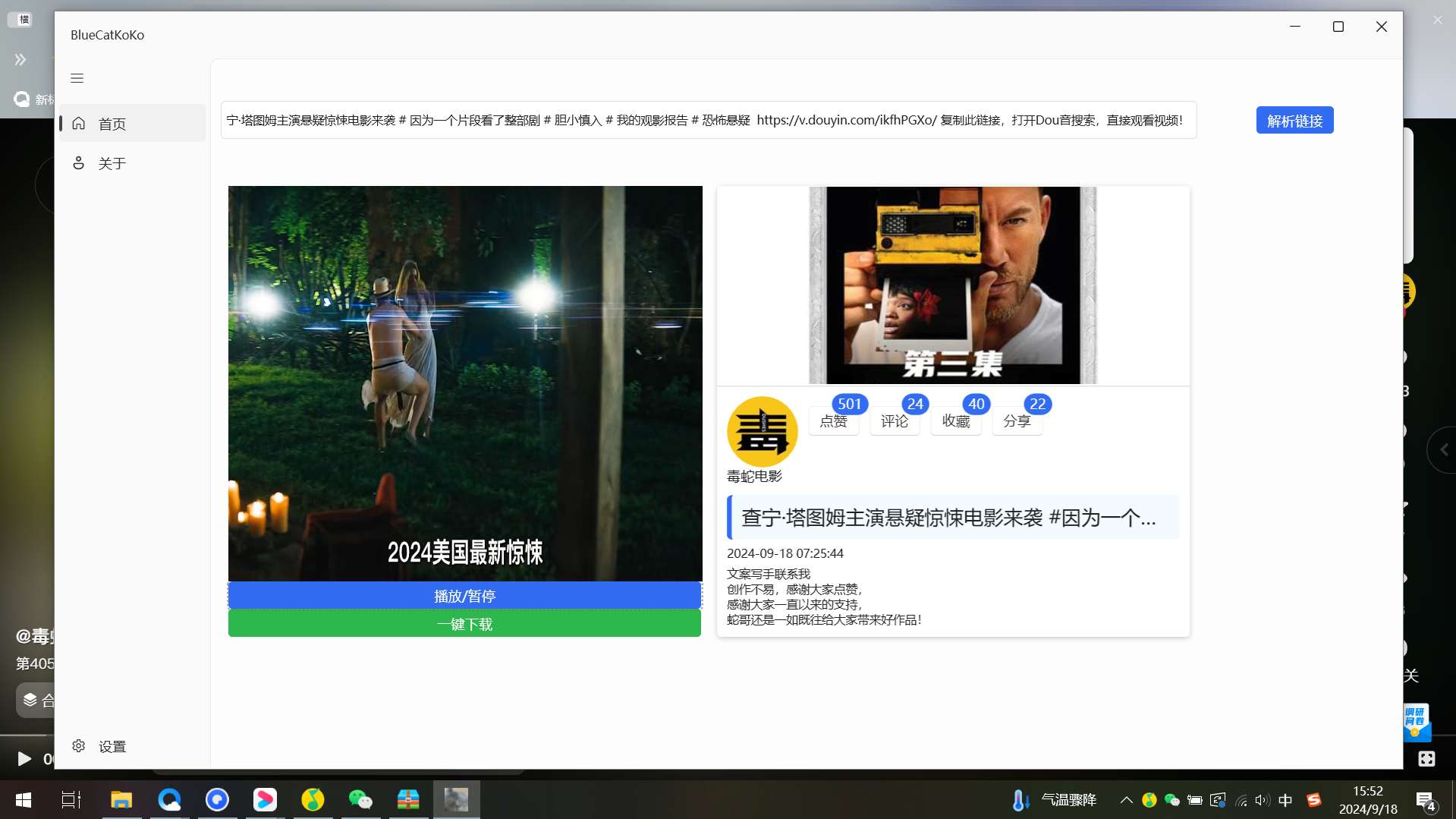The width and height of the screenshot is (1456, 819).
Task: Play the background video player
Action: coord(24,758)
